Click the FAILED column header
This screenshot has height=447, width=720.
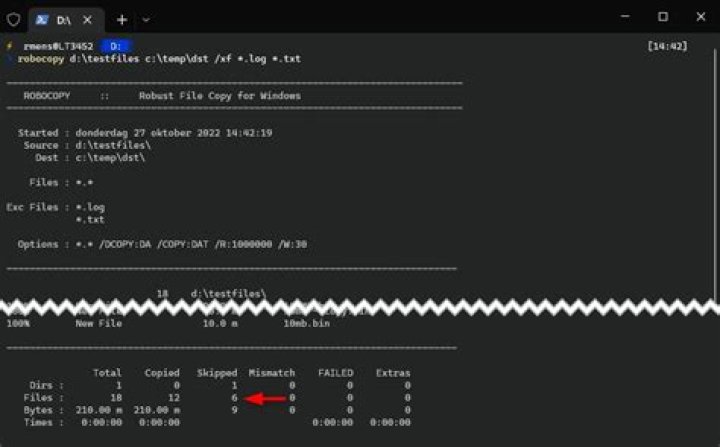[336, 373]
